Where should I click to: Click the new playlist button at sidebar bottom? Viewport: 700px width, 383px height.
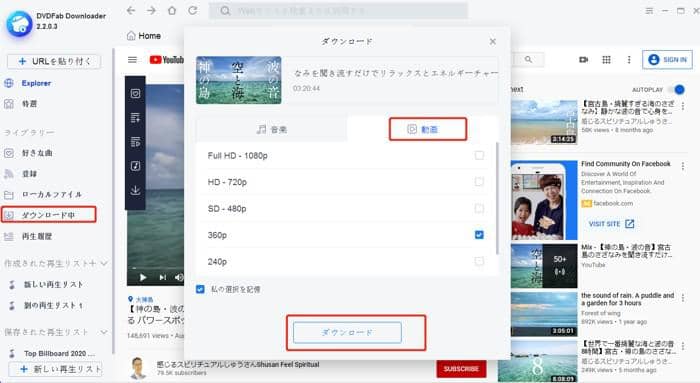tap(55, 369)
